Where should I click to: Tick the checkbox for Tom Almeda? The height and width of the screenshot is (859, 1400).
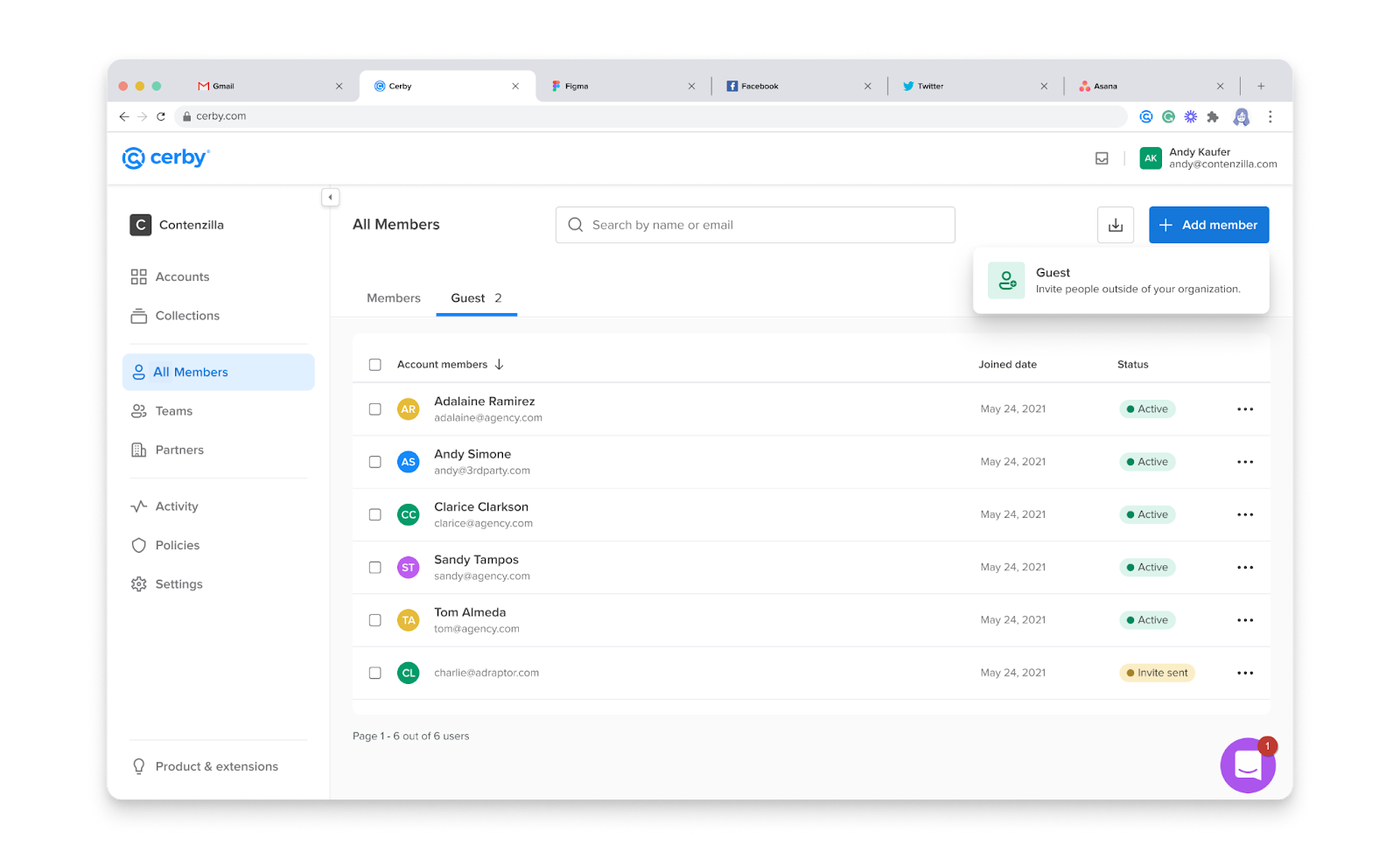(374, 620)
